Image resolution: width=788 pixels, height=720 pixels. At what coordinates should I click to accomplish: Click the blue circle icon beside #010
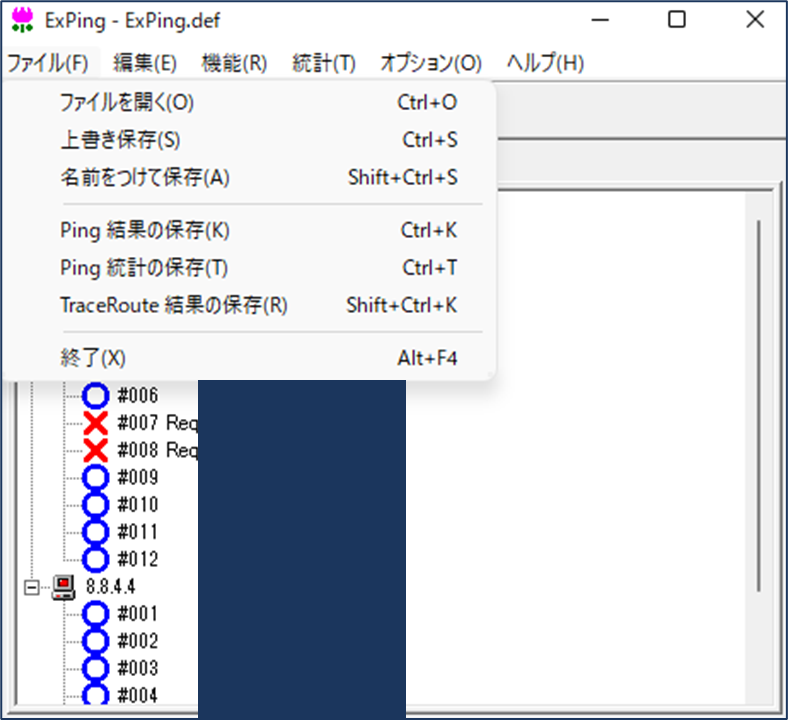95,504
